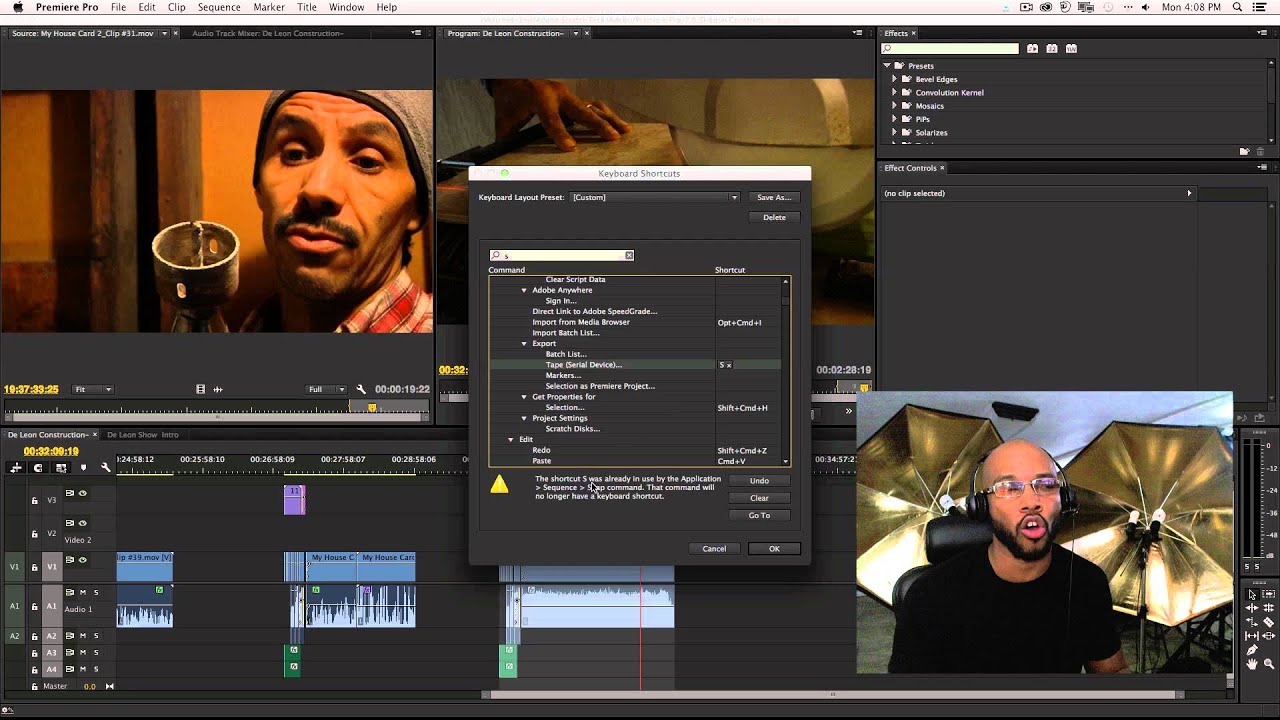
Task: Mute audio track A3
Action: [x=83, y=652]
